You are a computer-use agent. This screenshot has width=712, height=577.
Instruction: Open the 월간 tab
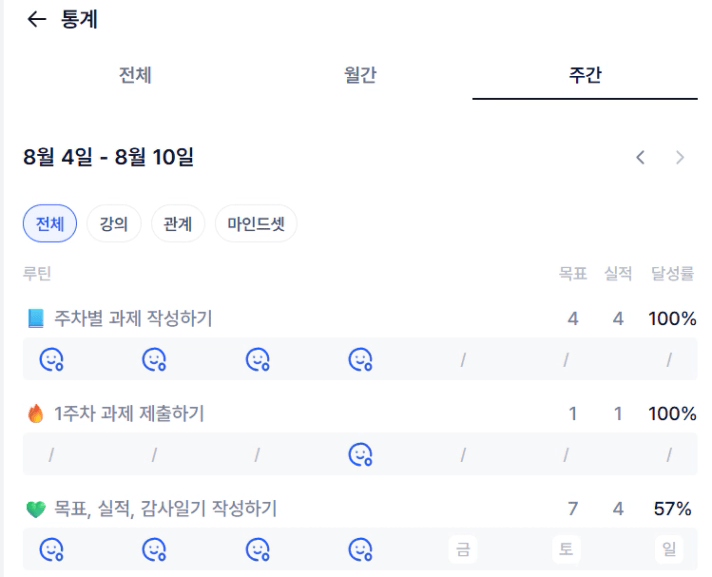[360, 75]
